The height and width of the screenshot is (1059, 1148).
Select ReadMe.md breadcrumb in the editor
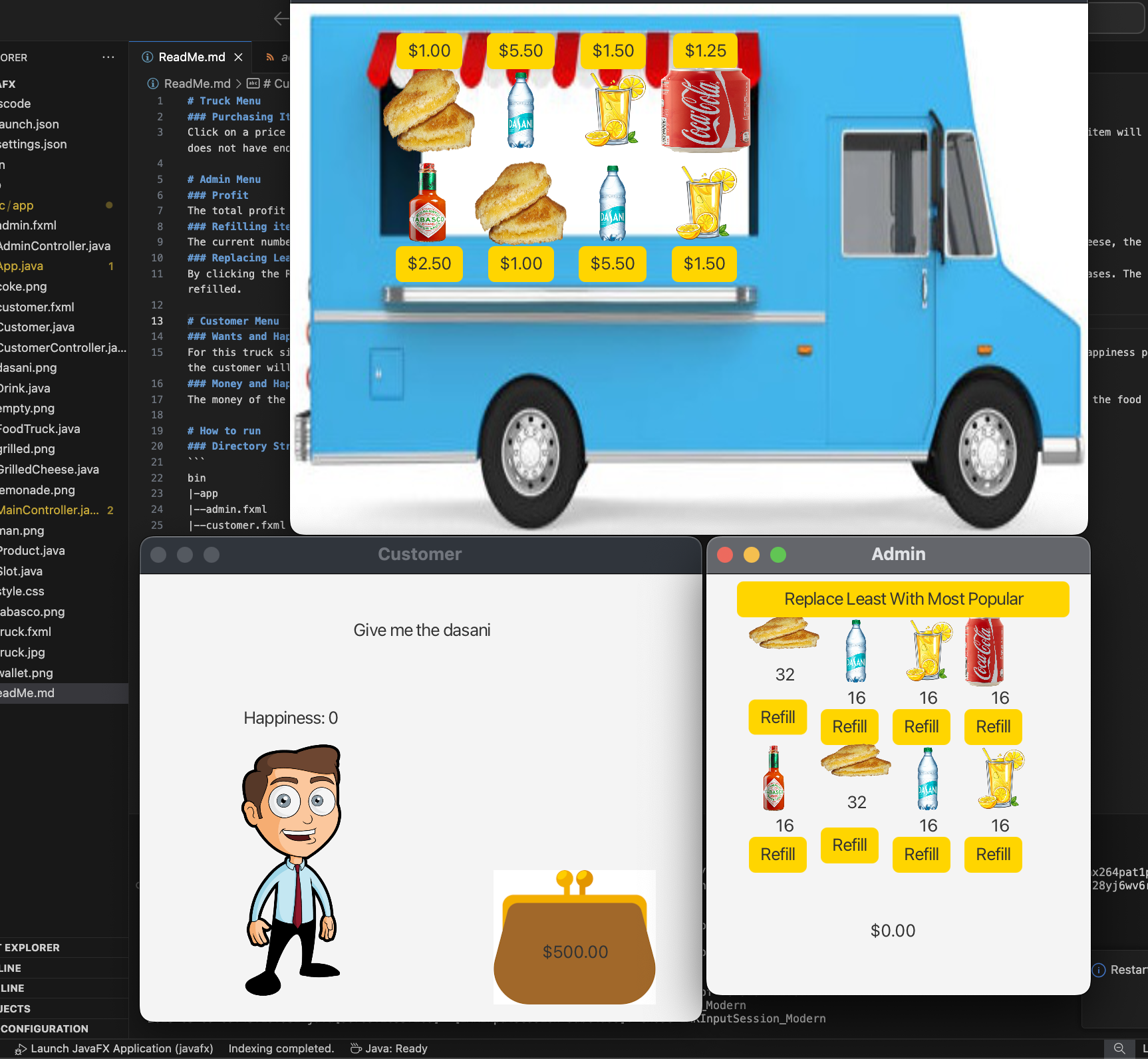pyautogui.click(x=197, y=84)
